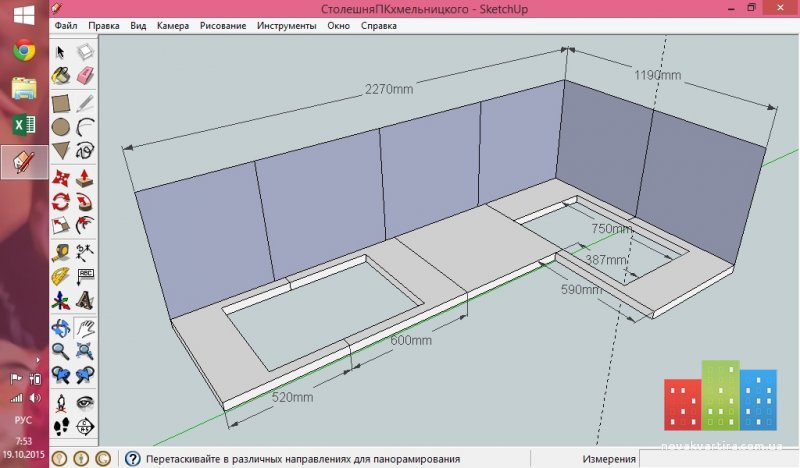Click the Google sign-in status icon
The height and width of the screenshot is (468, 800).
[x=103, y=458]
